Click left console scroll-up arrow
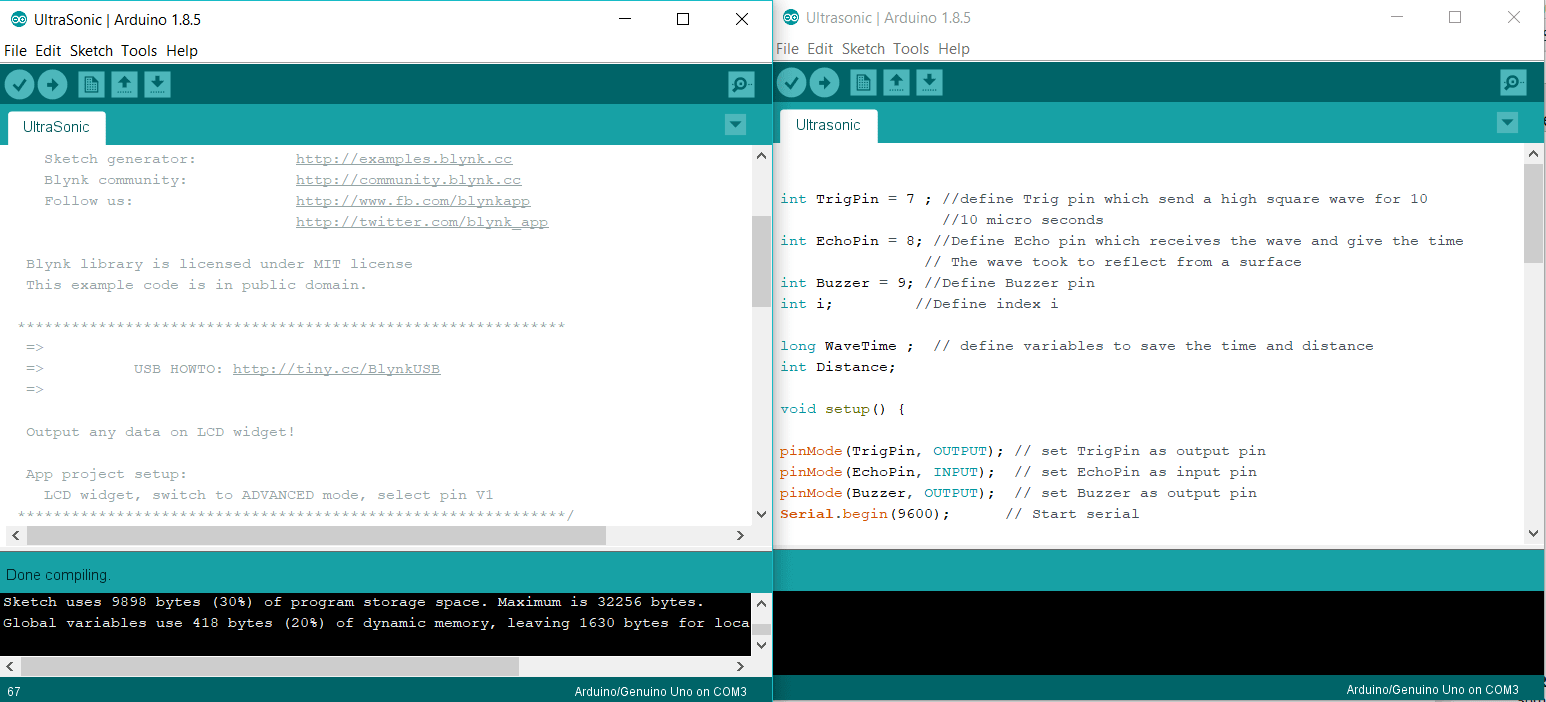The image size is (1546, 702). coord(761,603)
